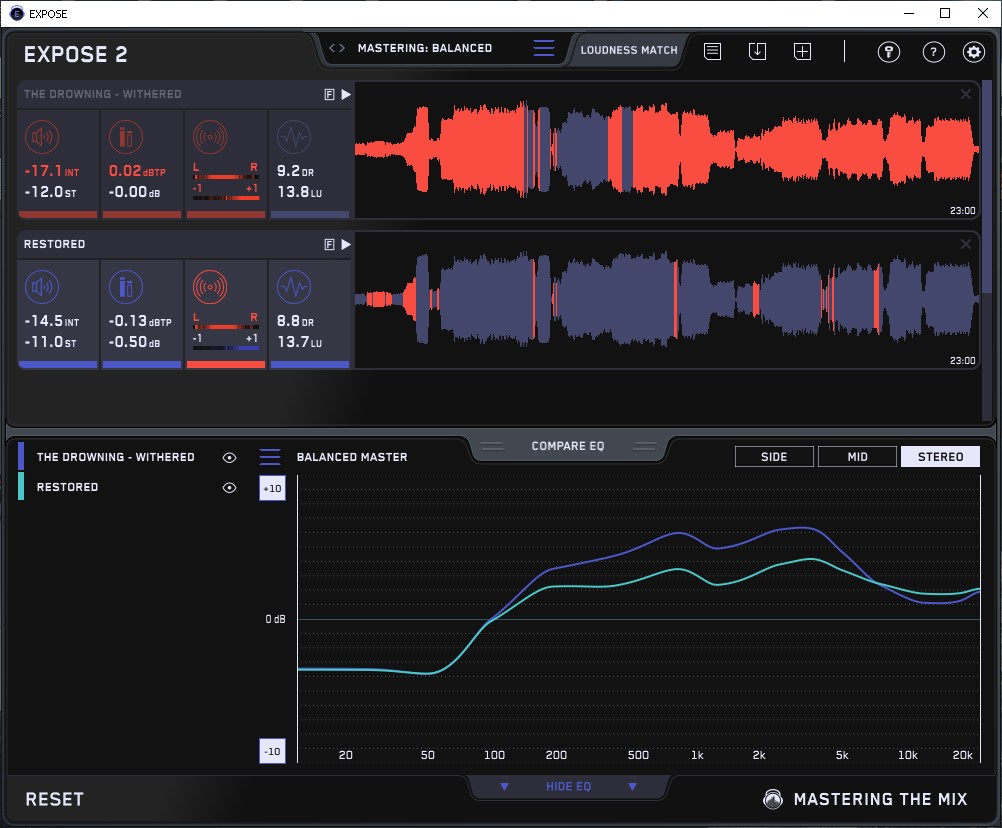Click the license key icon

coord(888,52)
